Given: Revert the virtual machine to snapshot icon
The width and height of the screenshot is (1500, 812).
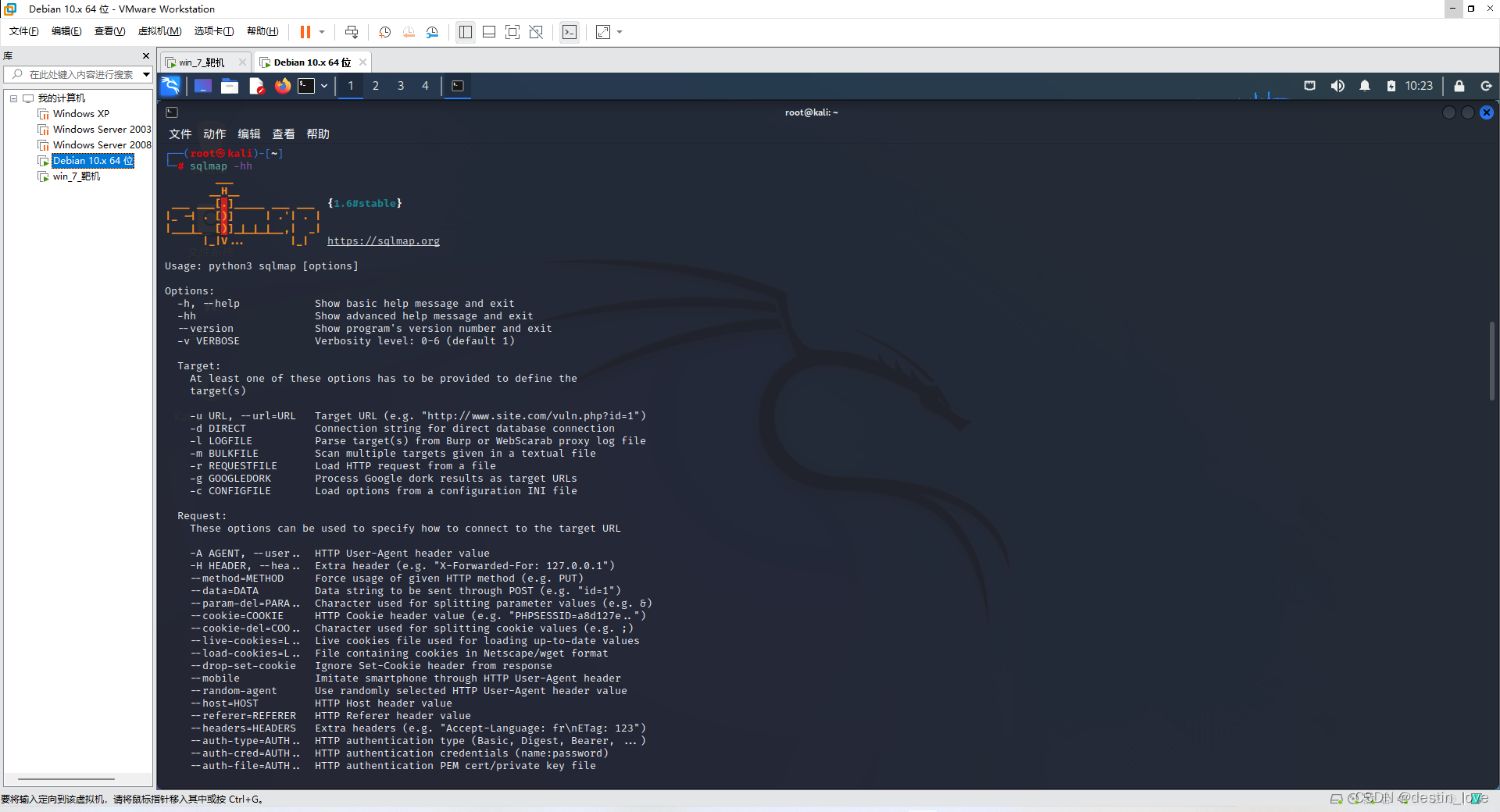Looking at the screenshot, I should [409, 32].
